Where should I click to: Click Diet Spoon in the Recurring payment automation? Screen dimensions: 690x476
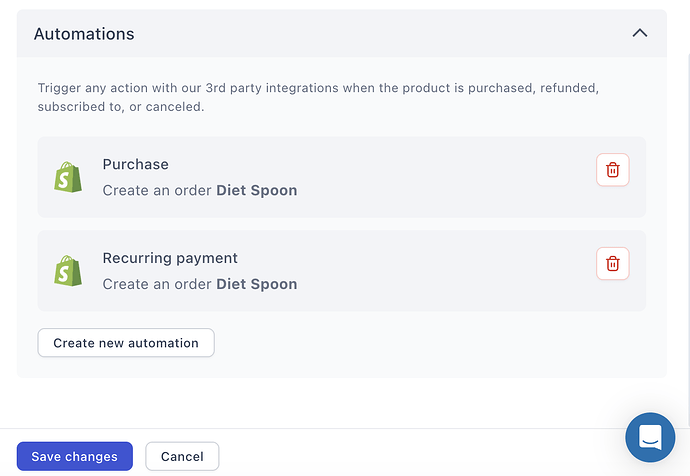tap(257, 284)
